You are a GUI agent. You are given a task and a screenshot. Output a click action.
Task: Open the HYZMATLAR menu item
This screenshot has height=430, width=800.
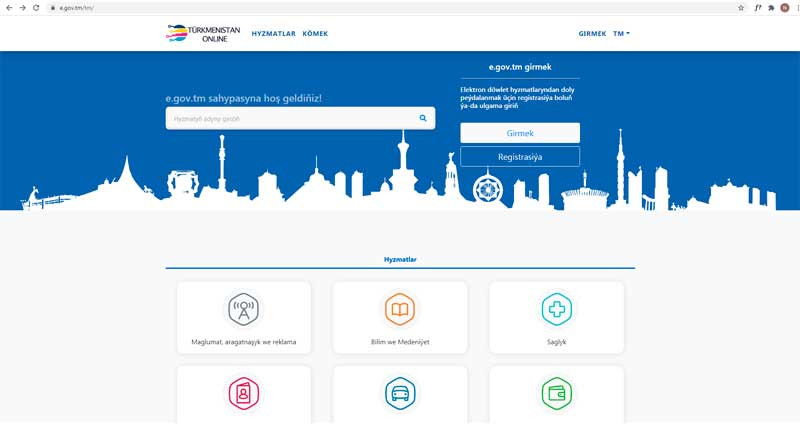273,34
